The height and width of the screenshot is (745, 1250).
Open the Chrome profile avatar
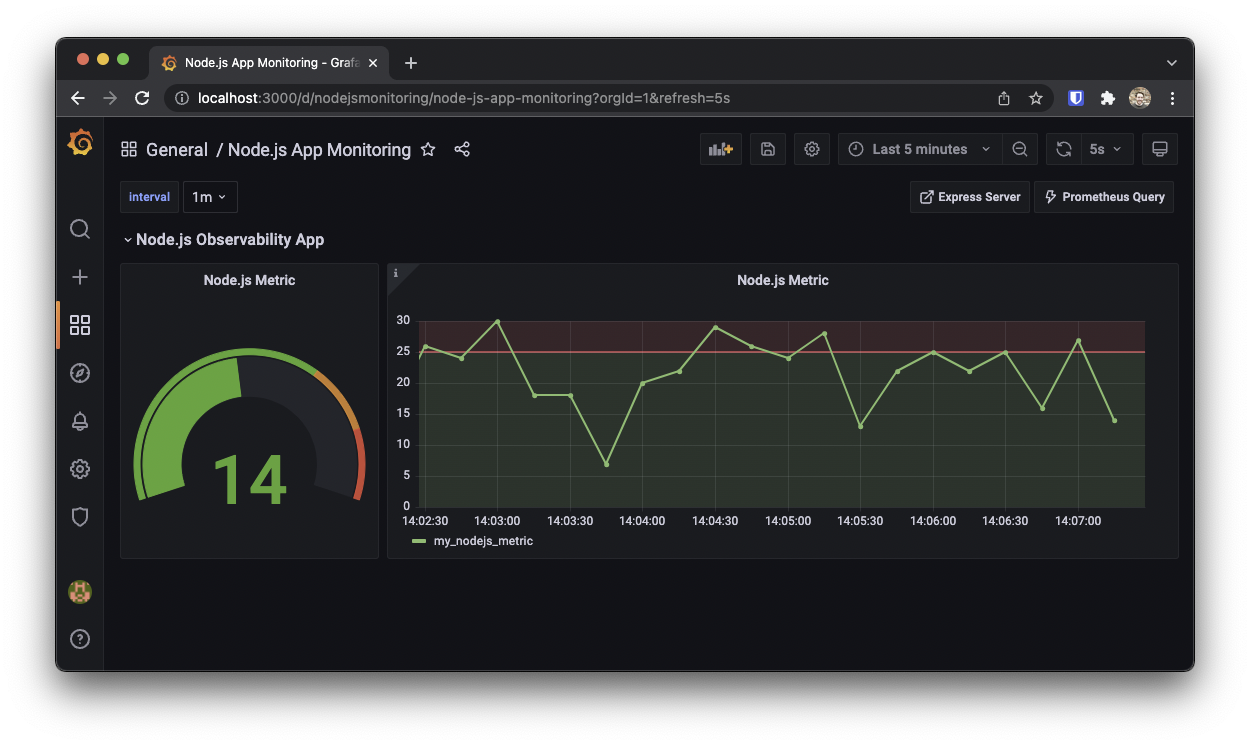point(1140,98)
